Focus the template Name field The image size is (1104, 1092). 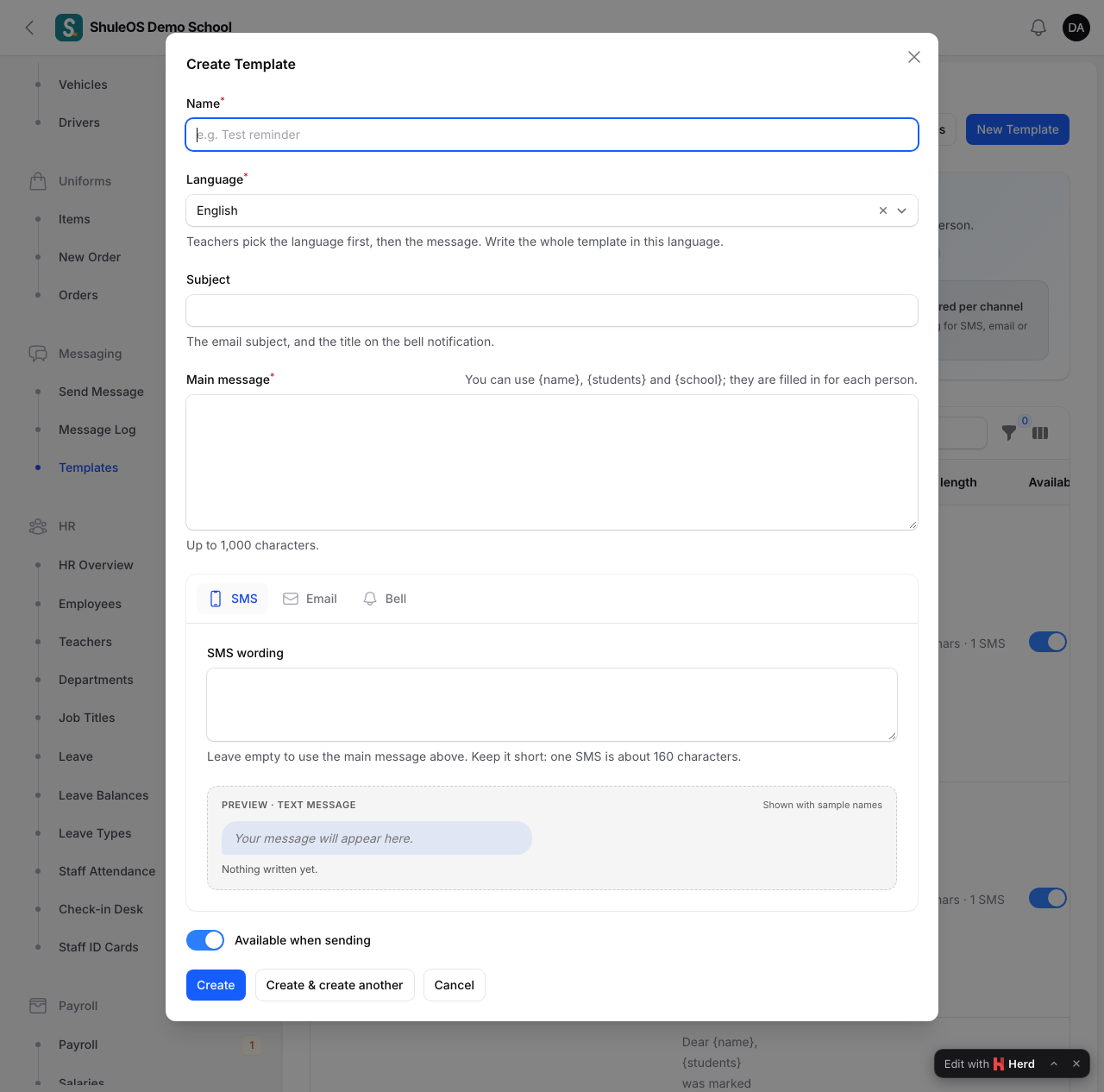point(552,135)
